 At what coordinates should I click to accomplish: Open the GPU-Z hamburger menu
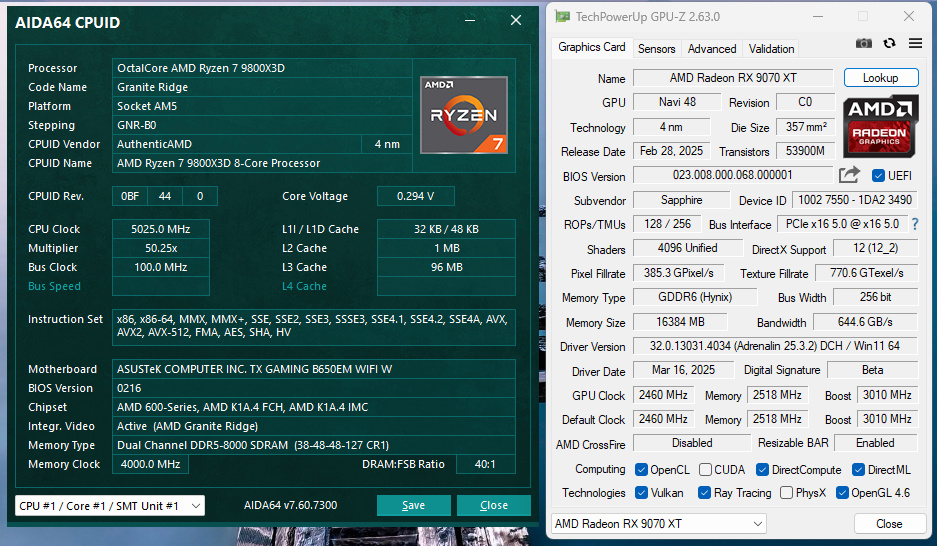click(x=915, y=43)
